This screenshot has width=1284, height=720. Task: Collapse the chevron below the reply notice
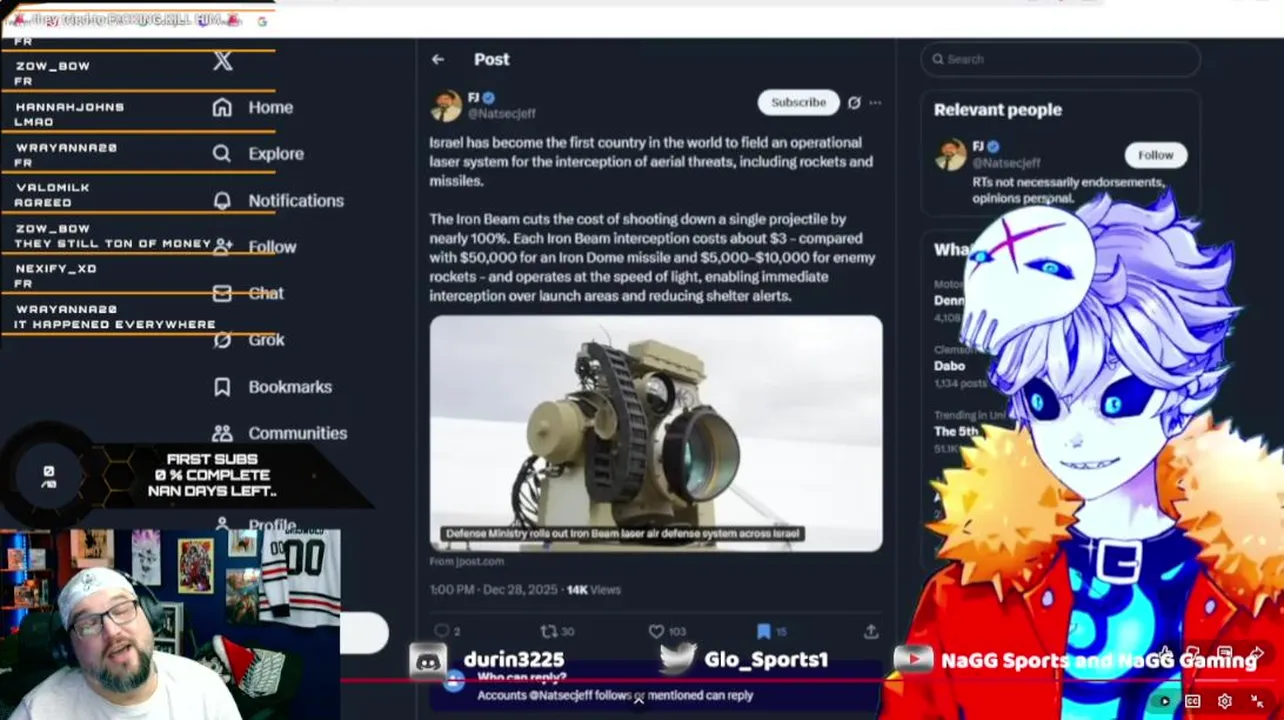638,700
